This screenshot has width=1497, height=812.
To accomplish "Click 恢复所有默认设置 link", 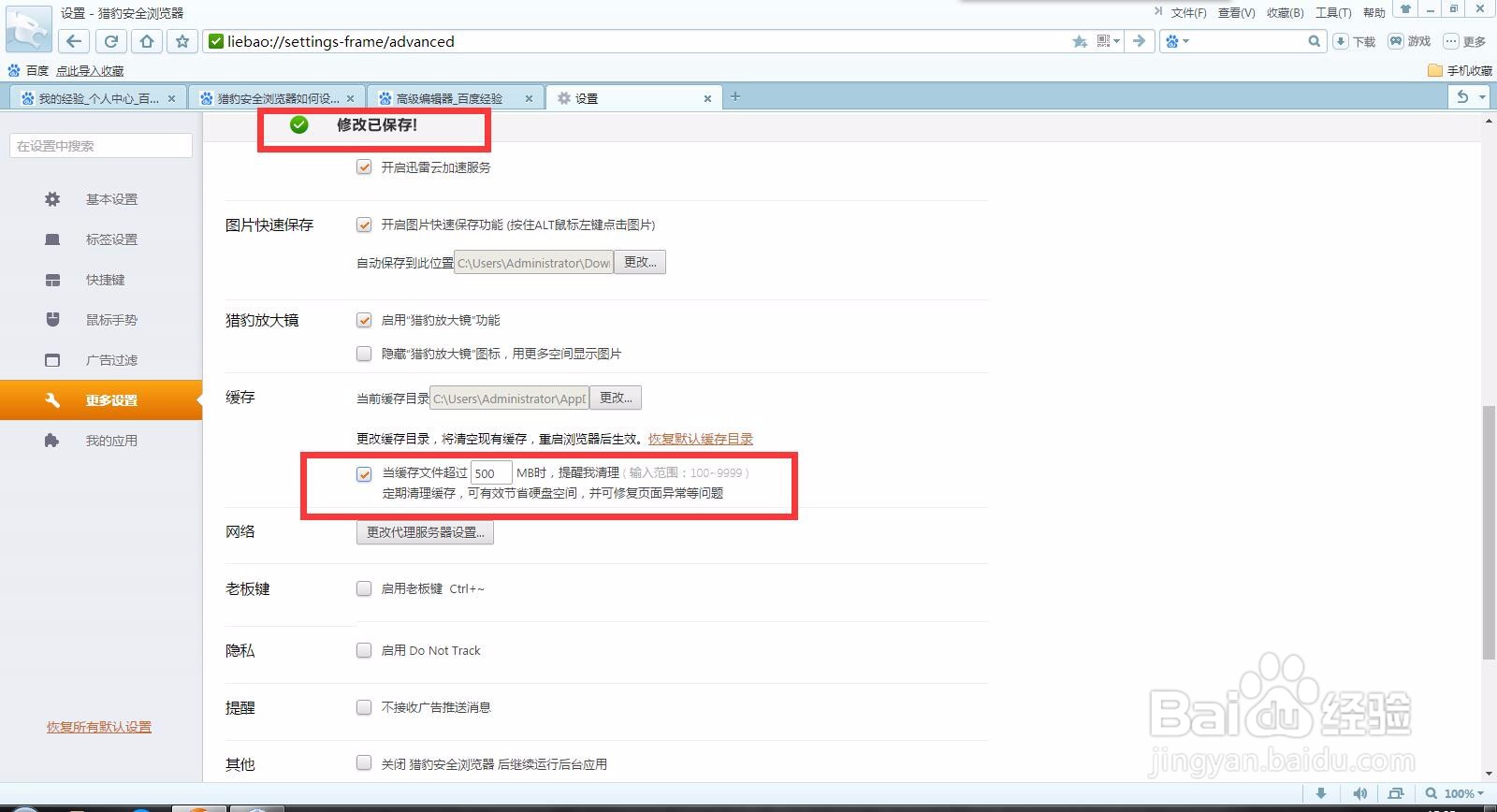I will [x=99, y=727].
